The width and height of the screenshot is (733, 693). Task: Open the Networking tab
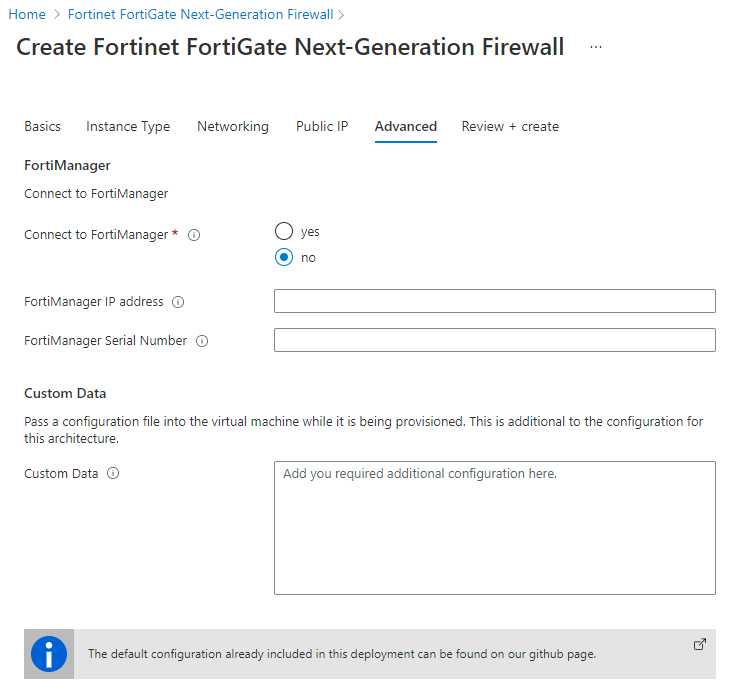click(x=232, y=127)
